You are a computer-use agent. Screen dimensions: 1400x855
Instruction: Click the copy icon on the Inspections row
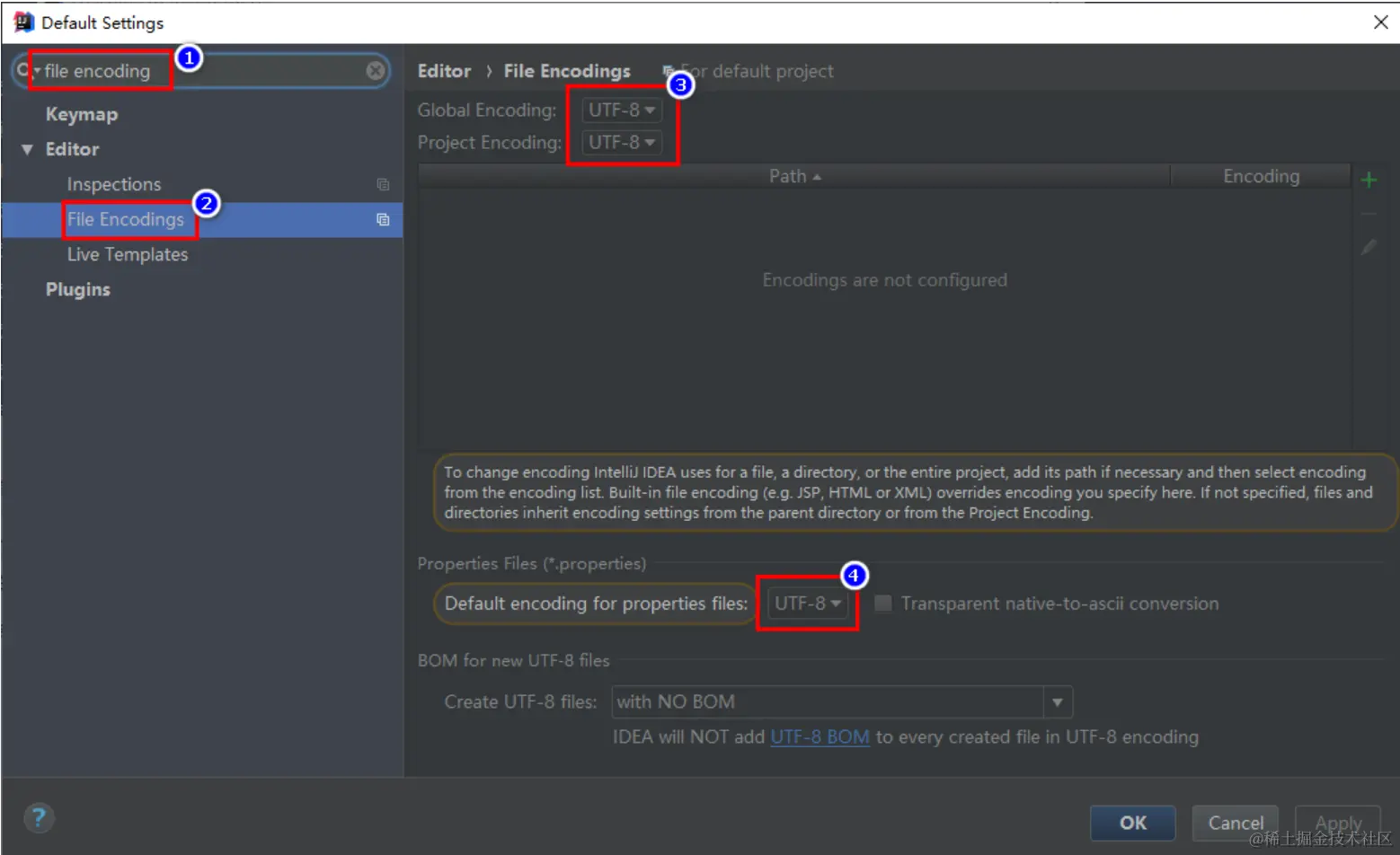[x=383, y=184]
